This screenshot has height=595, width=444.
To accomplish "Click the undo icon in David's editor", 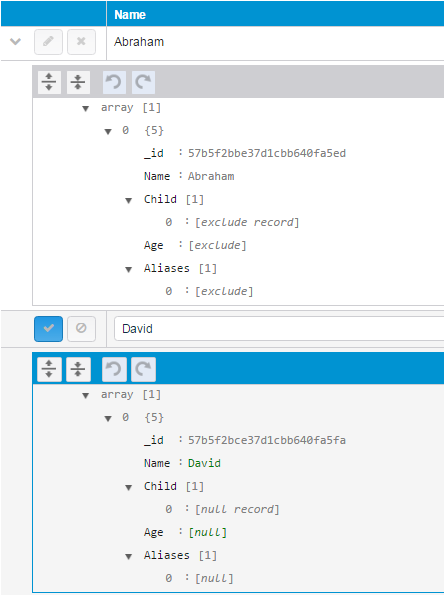I will click(x=114, y=369).
